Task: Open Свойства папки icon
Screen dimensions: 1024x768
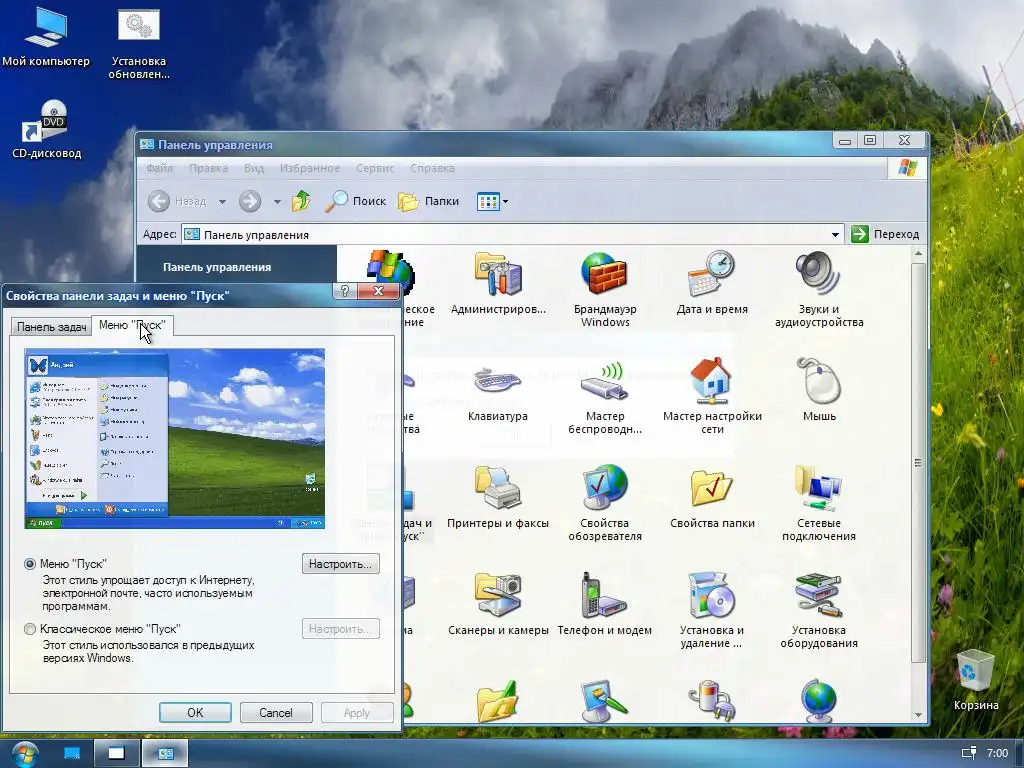Action: pos(712,498)
